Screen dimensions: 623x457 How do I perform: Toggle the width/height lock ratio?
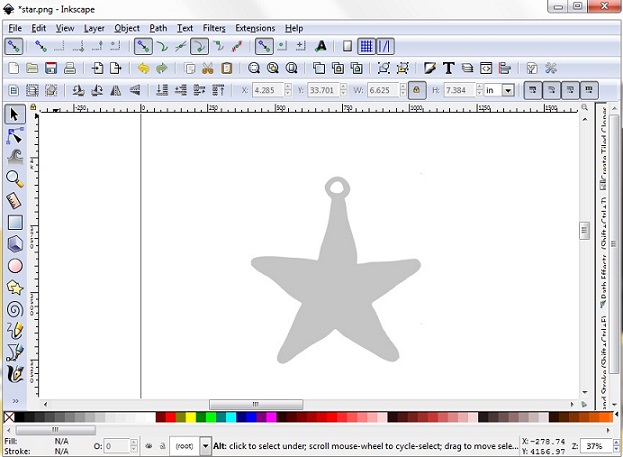[x=416, y=90]
